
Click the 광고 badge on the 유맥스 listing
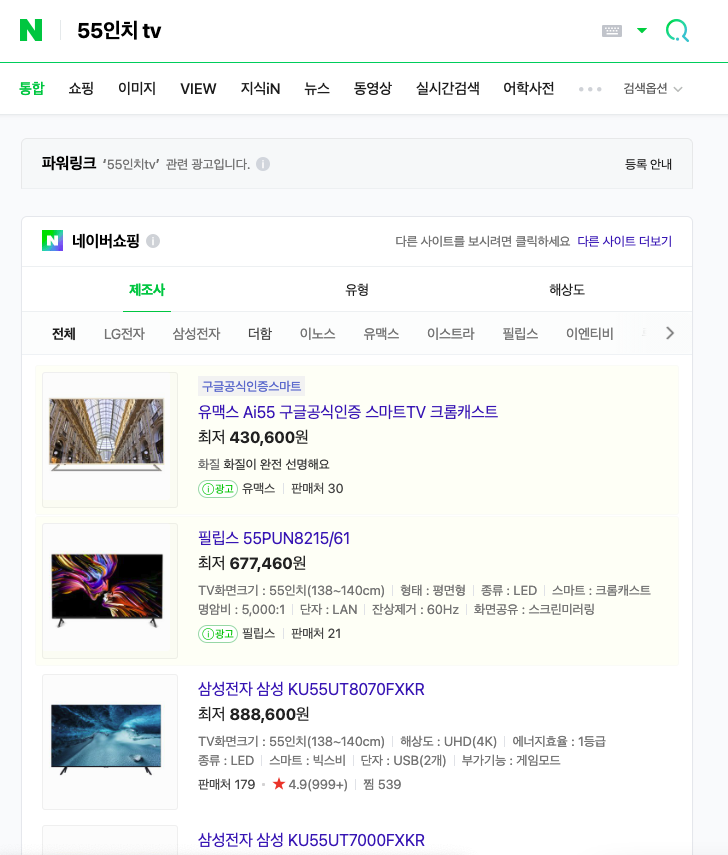pos(218,489)
